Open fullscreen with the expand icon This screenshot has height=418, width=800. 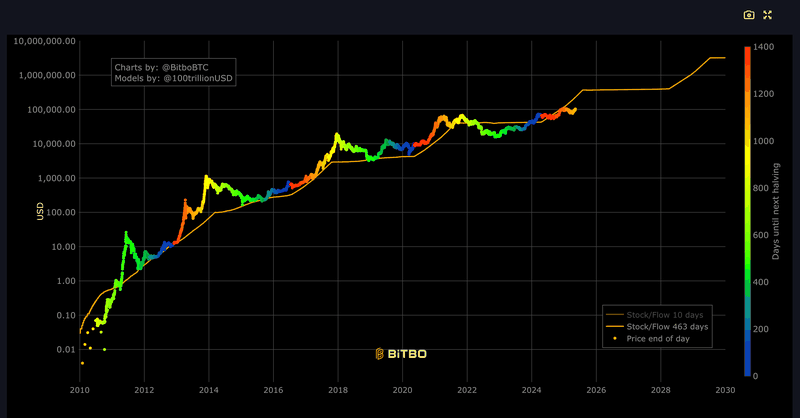(x=767, y=15)
